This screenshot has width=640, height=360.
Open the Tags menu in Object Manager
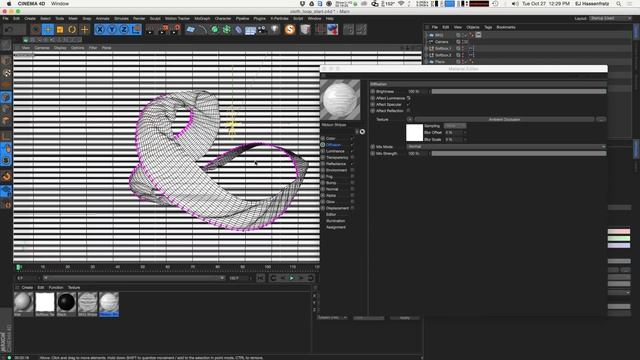point(488,27)
